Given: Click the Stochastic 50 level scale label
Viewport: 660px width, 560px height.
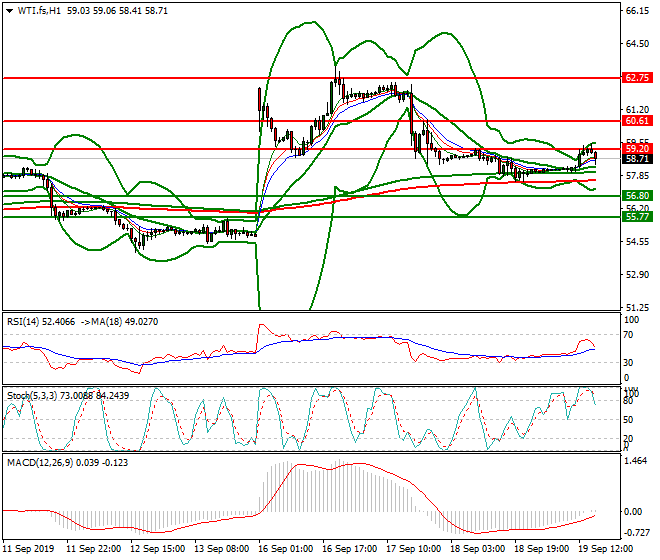Looking at the screenshot, I should point(628,420).
